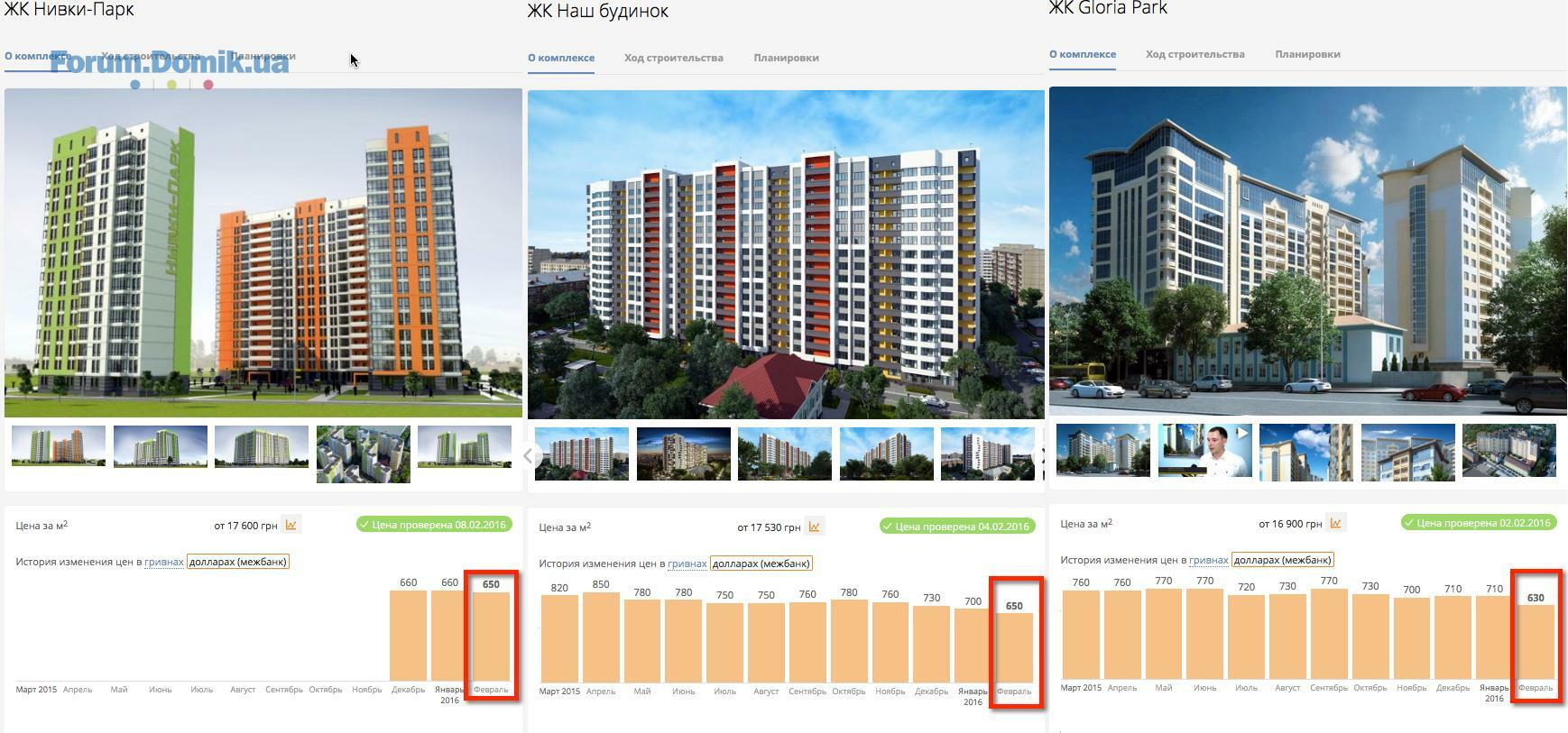1568x733 pixels.
Task: Open third thumbnail of Нивки-Парк gallery
Action: tap(262, 446)
